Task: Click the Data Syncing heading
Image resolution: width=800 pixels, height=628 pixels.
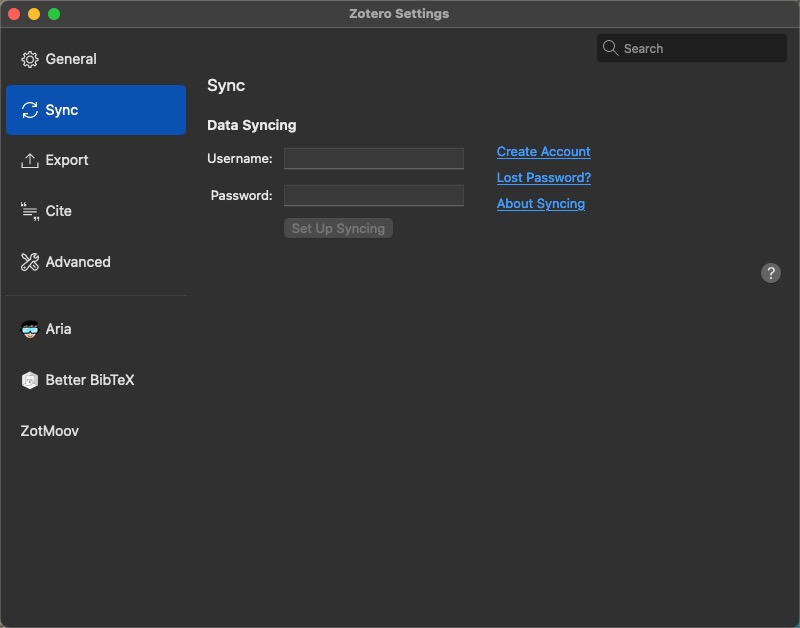Action: coord(252,125)
